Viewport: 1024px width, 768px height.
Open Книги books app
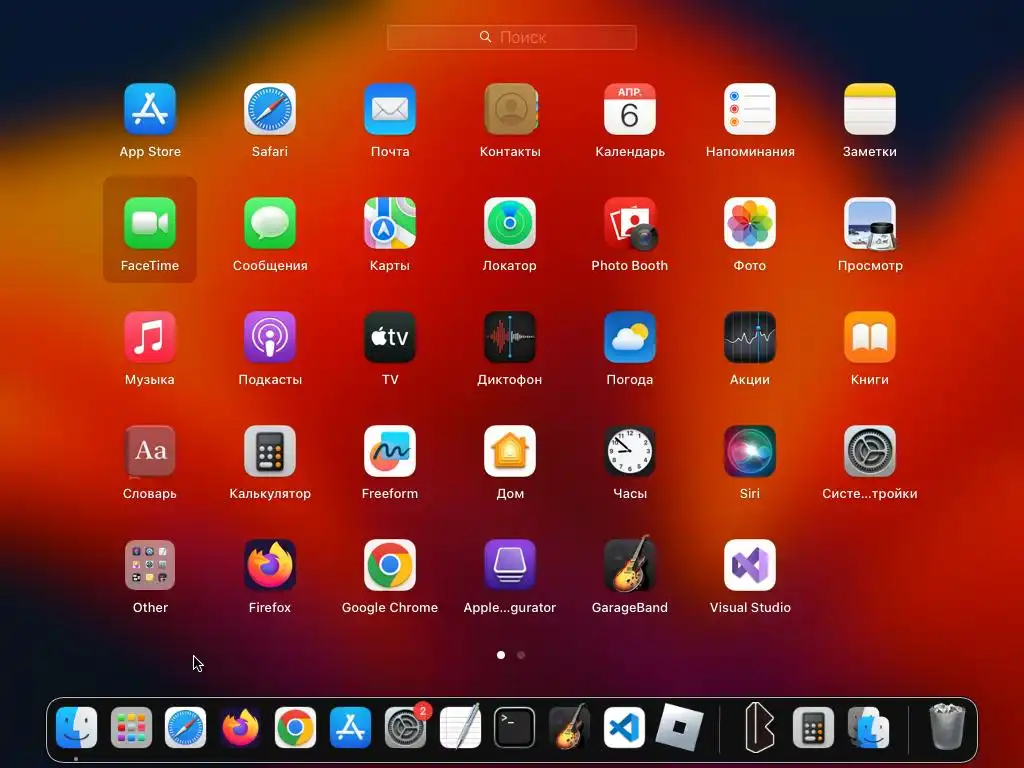click(870, 337)
